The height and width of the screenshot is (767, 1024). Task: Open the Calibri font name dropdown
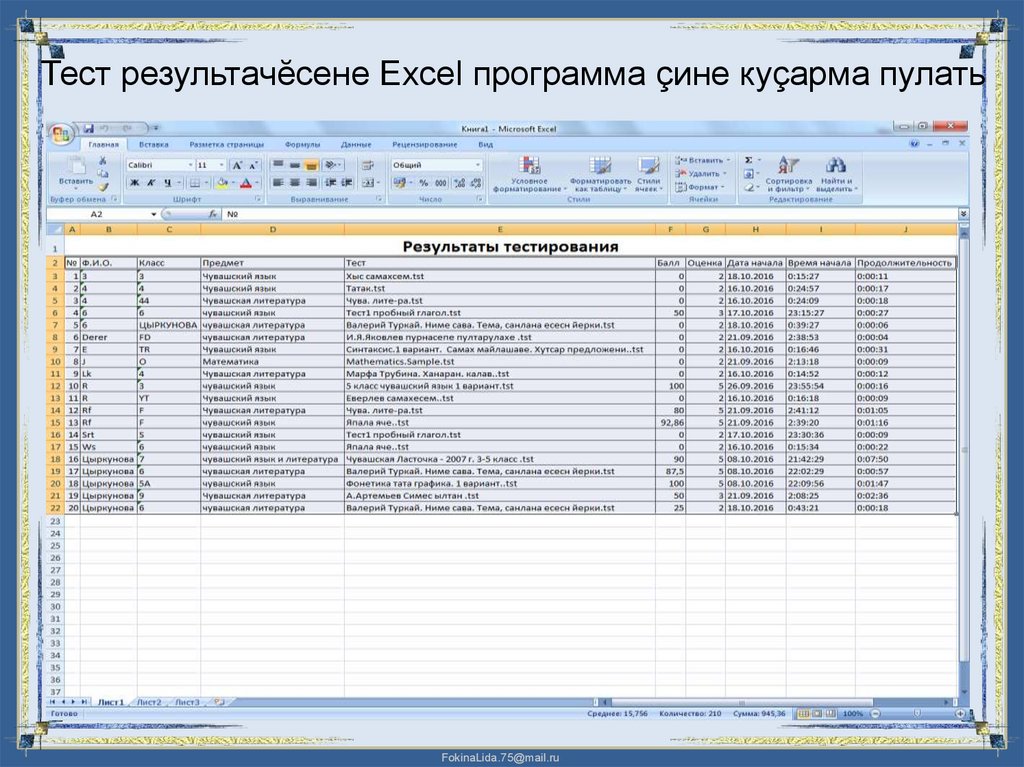[190, 165]
